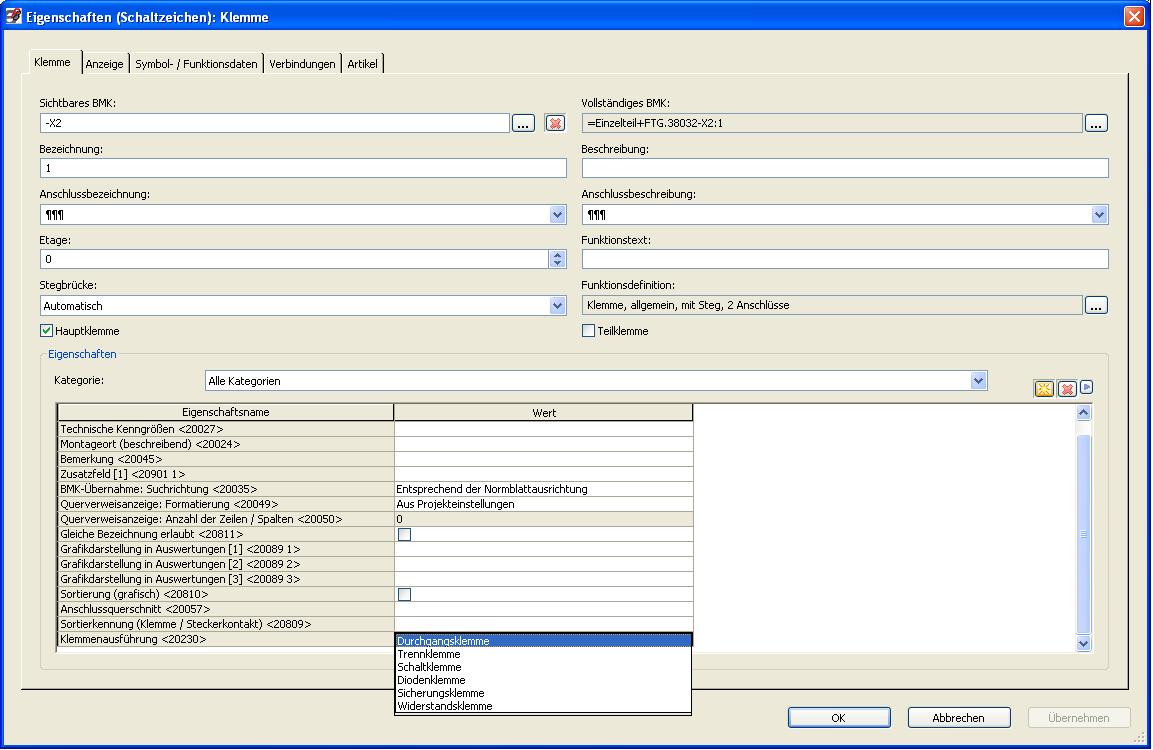Image resolution: width=1153 pixels, height=750 pixels.
Task: Tick the Gleiche Bezeichnung erlaubt checkbox
Action: click(x=405, y=535)
